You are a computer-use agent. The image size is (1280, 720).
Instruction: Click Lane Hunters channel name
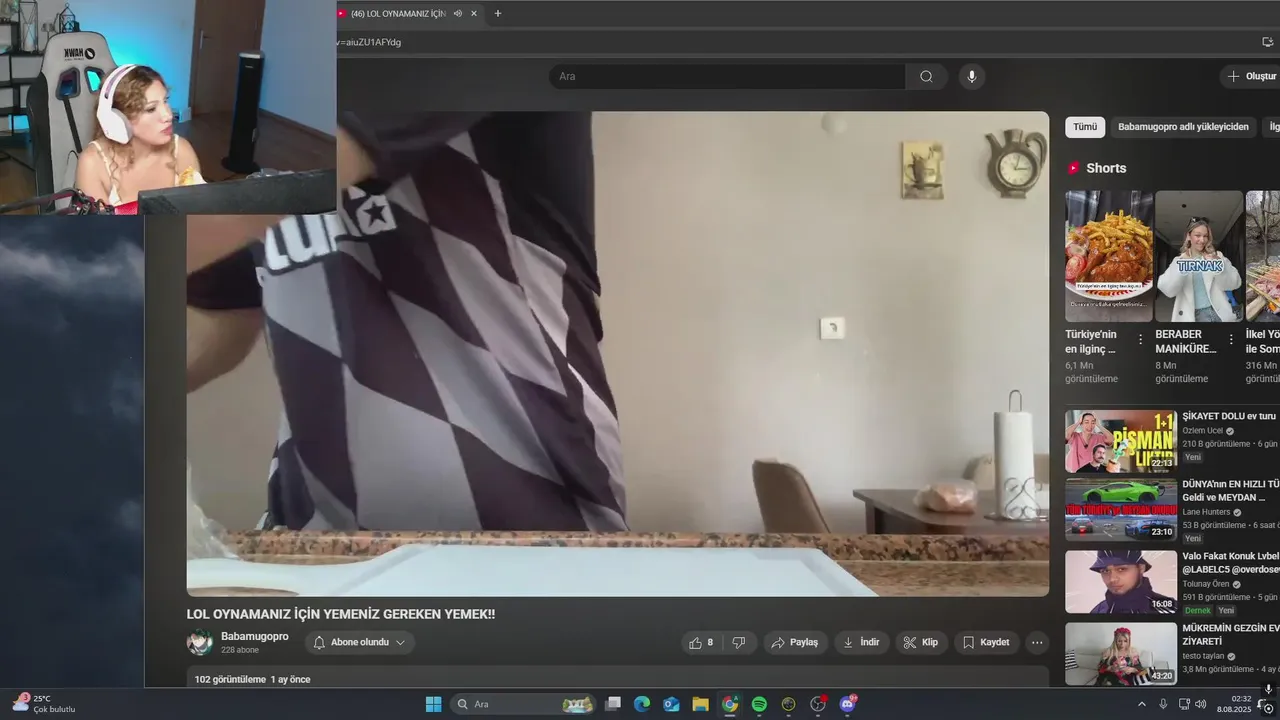click(1206, 512)
